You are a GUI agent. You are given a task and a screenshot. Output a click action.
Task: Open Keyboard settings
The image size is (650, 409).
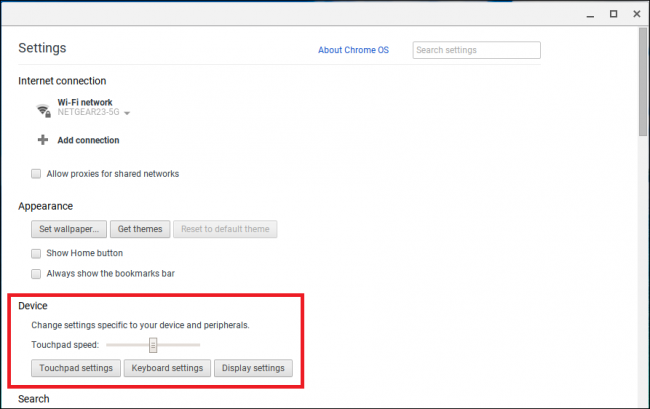point(167,368)
